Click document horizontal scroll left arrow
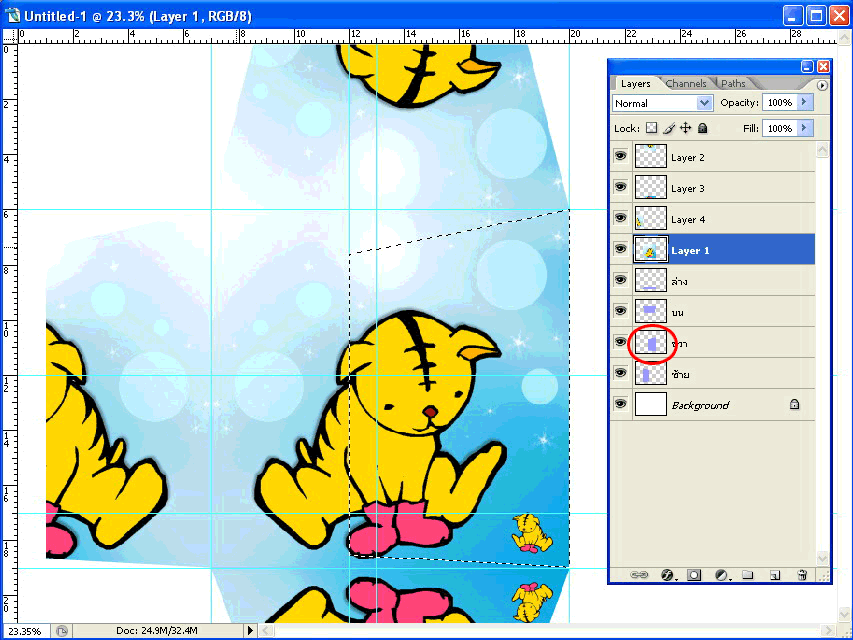853x640 pixels. (x=266, y=631)
